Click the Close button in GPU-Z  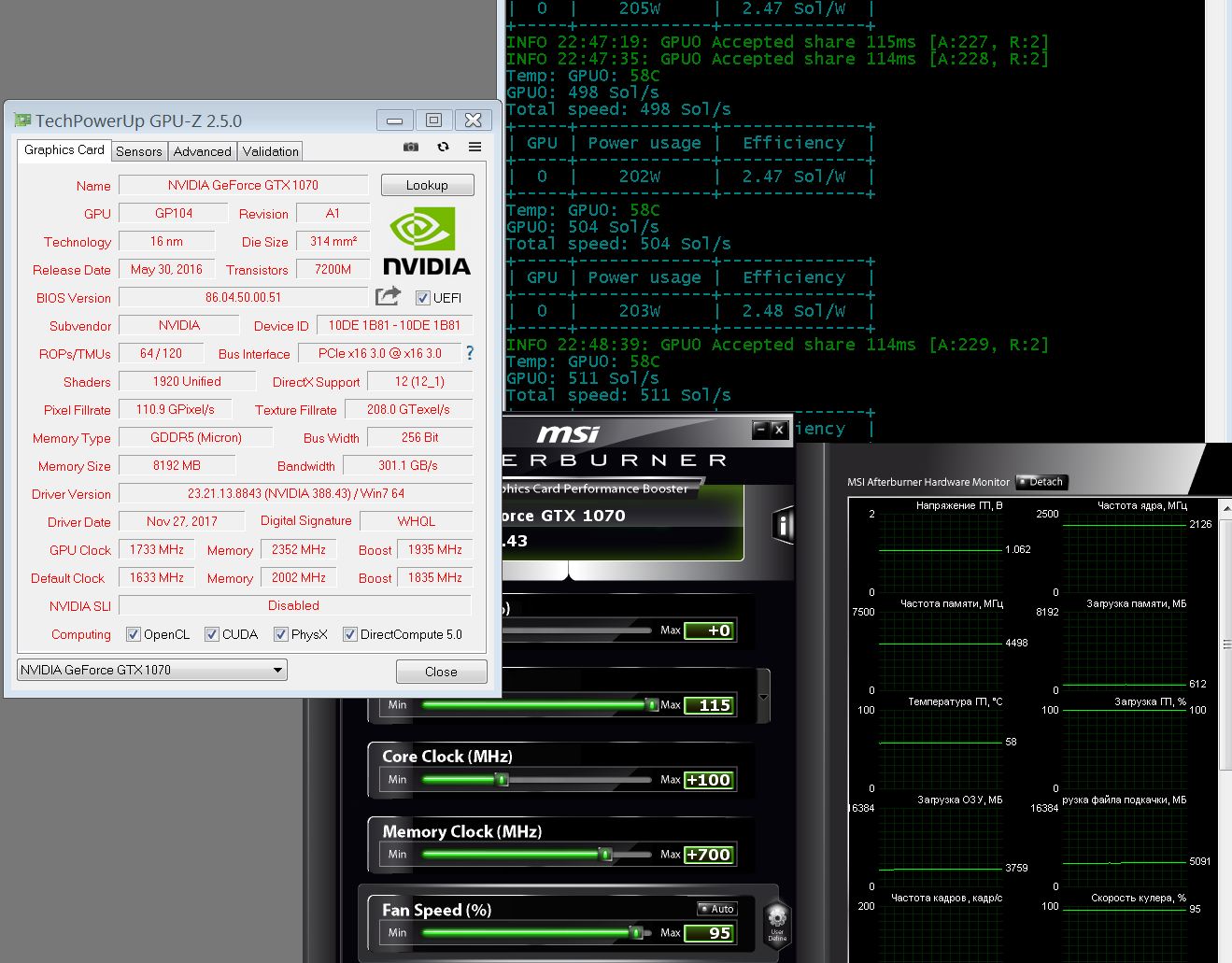tap(441, 672)
